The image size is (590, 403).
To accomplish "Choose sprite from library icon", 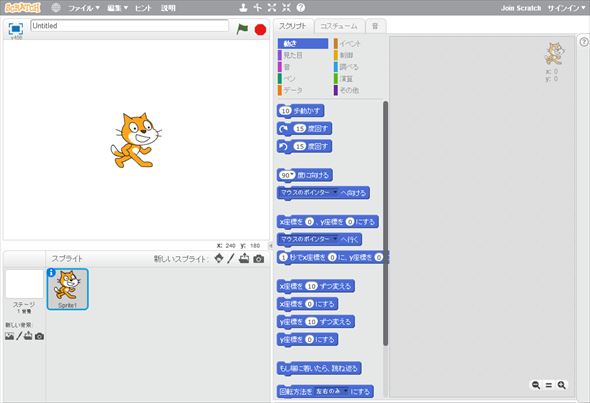I will coord(219,259).
